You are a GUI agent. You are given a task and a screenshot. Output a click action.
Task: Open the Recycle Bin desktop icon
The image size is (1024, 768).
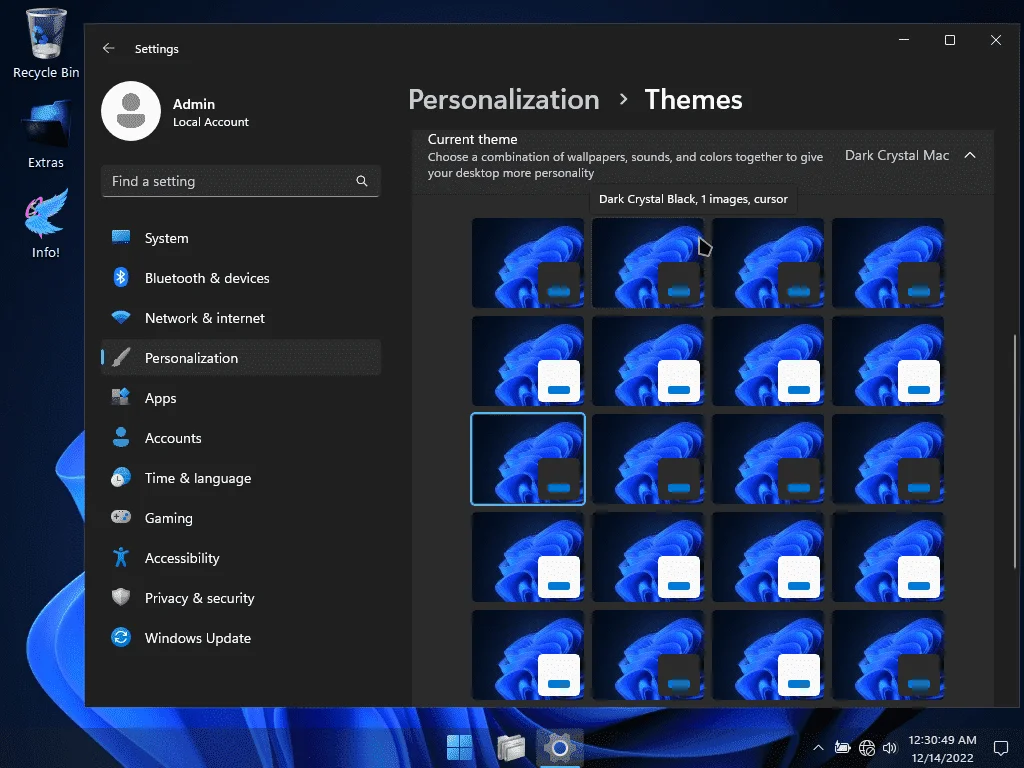(46, 43)
